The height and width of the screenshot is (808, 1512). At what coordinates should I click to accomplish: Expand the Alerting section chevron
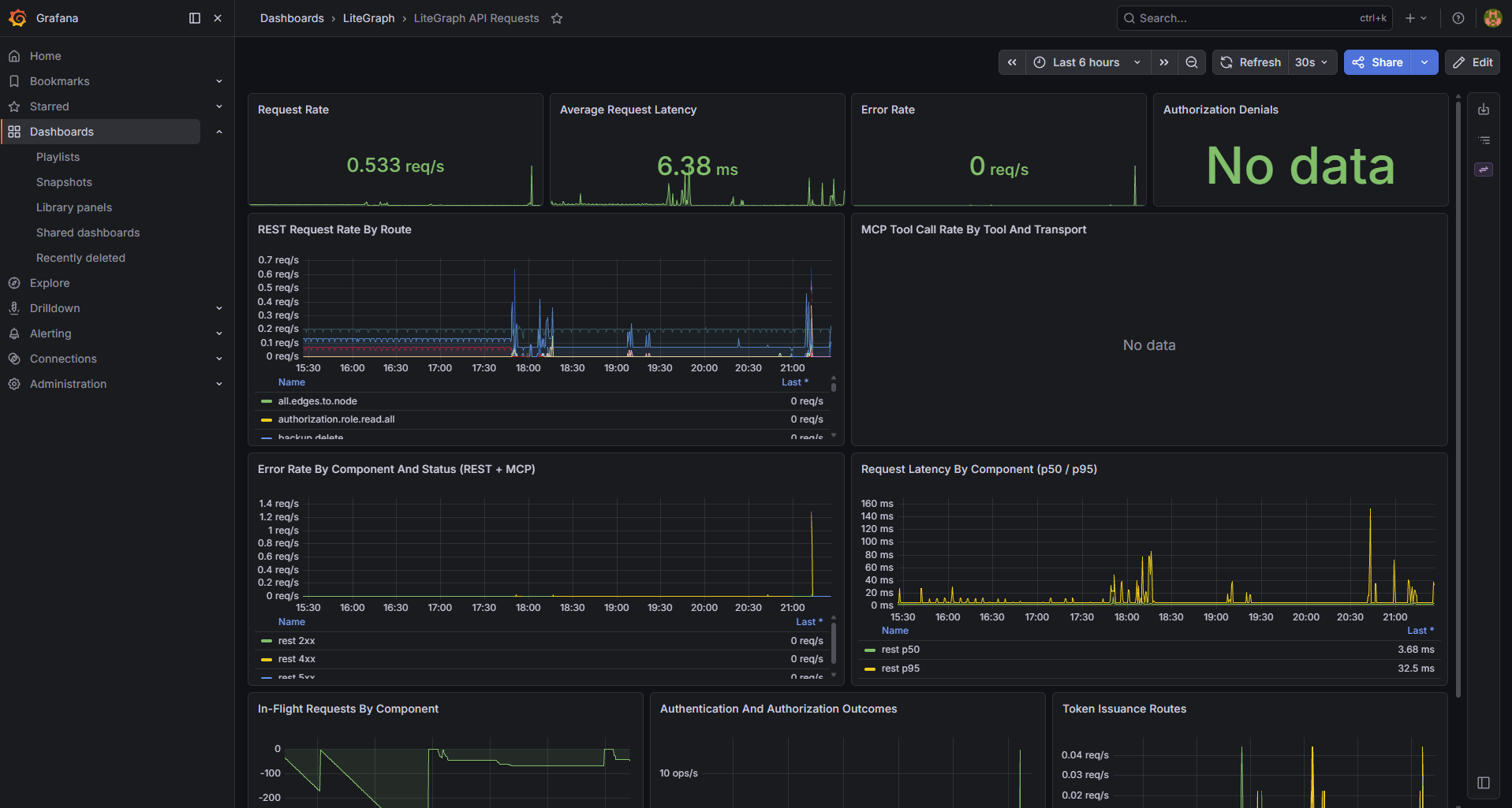[x=219, y=333]
